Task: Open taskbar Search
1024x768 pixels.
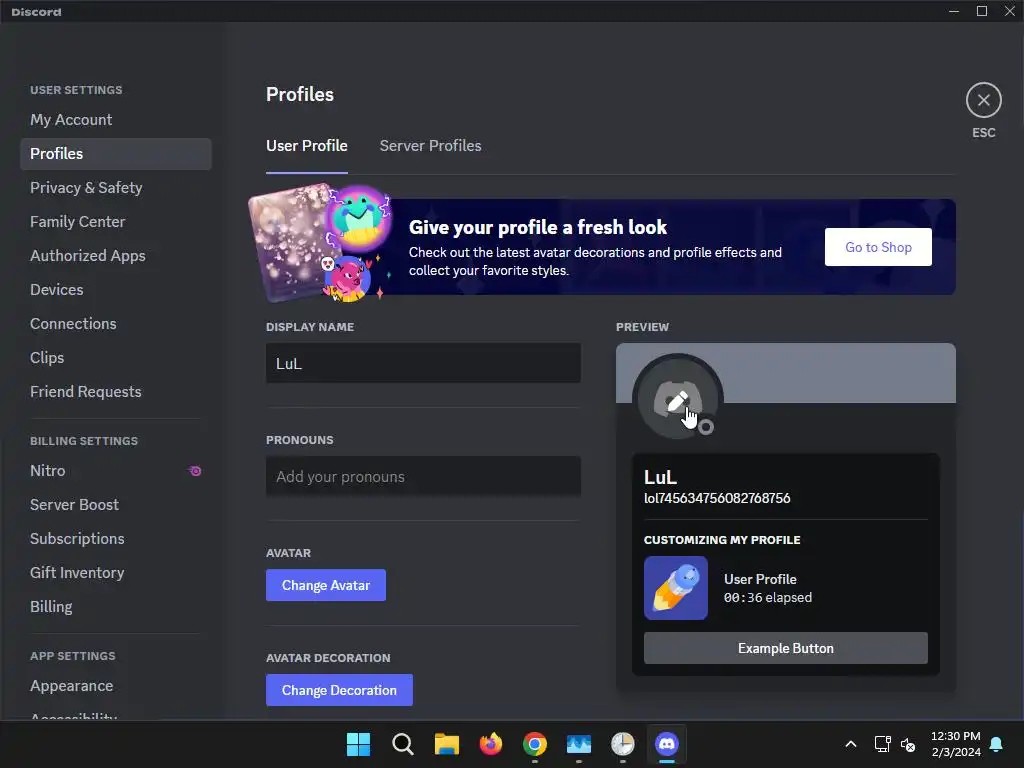Action: click(x=402, y=744)
